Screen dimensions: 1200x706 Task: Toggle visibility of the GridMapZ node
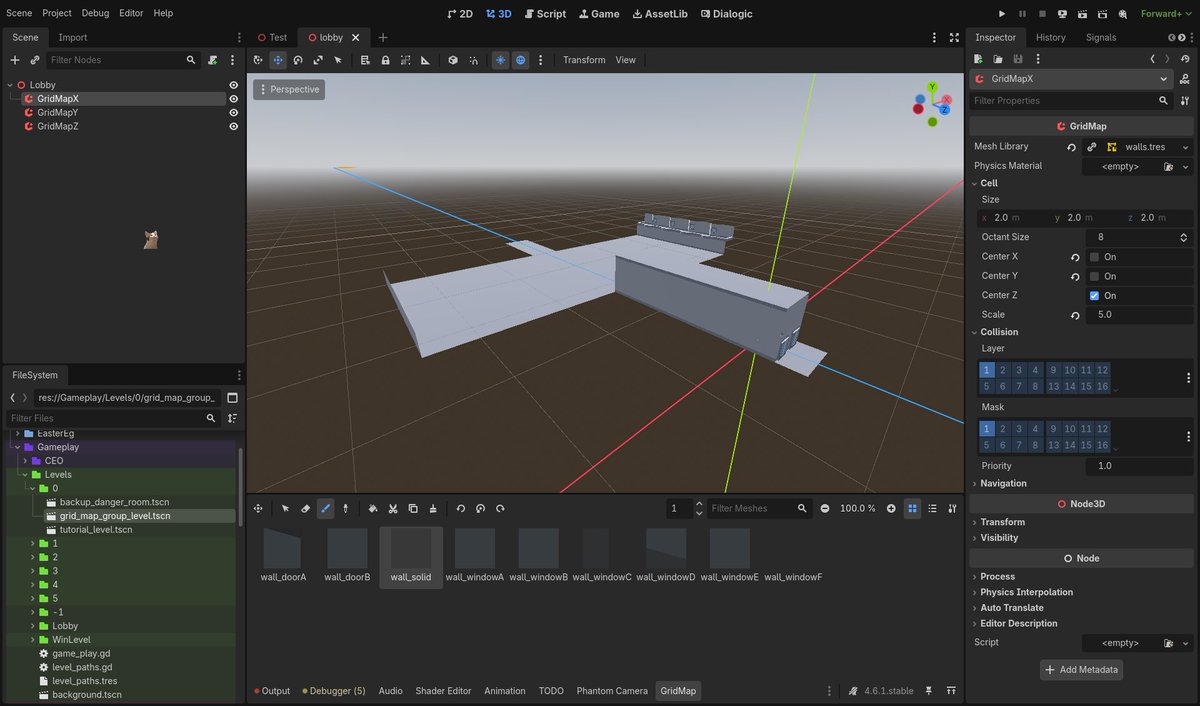[234, 126]
